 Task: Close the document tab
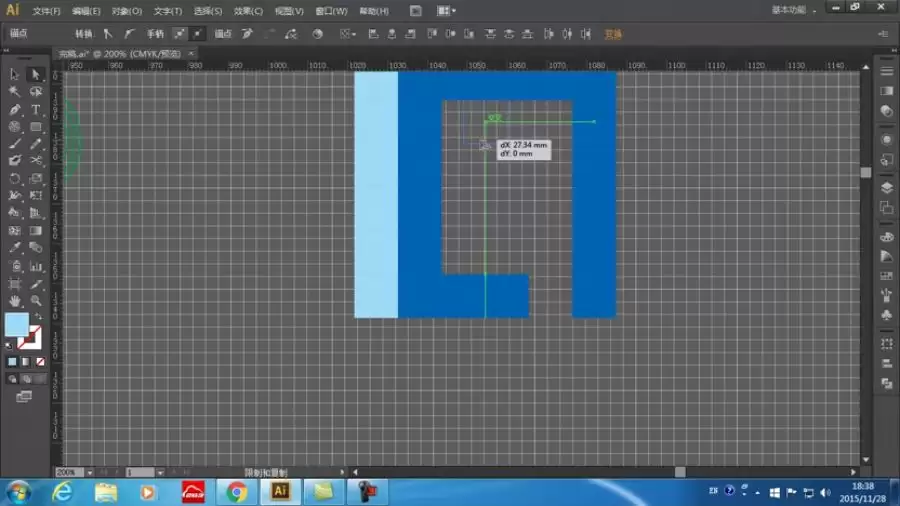coord(191,53)
